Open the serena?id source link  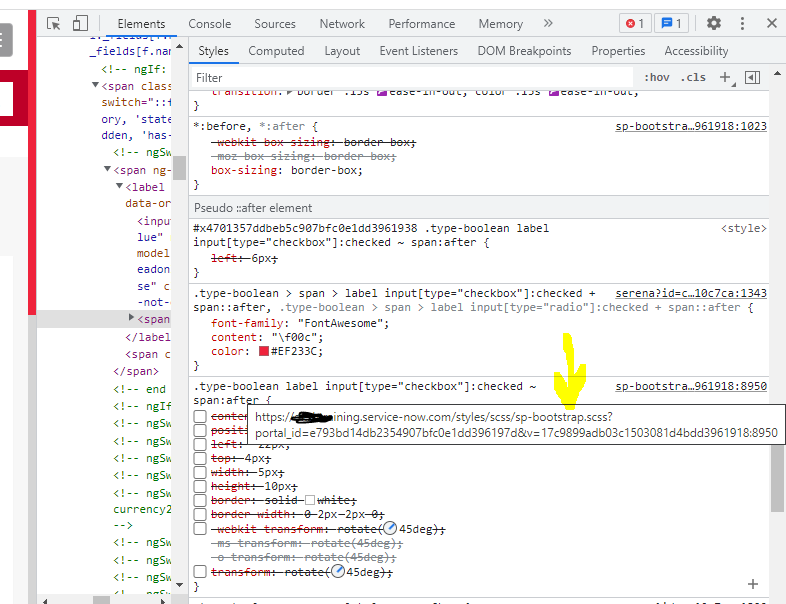pyautogui.click(x=690, y=293)
